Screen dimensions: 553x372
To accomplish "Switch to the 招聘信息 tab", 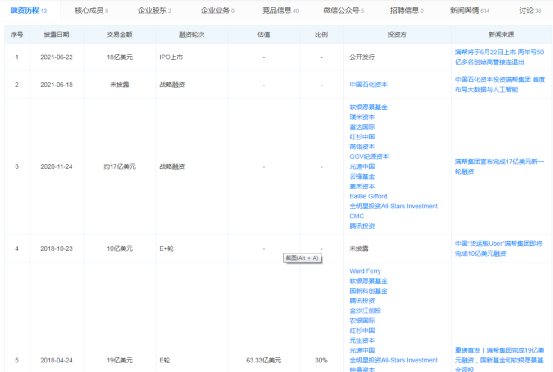I will pos(407,11).
